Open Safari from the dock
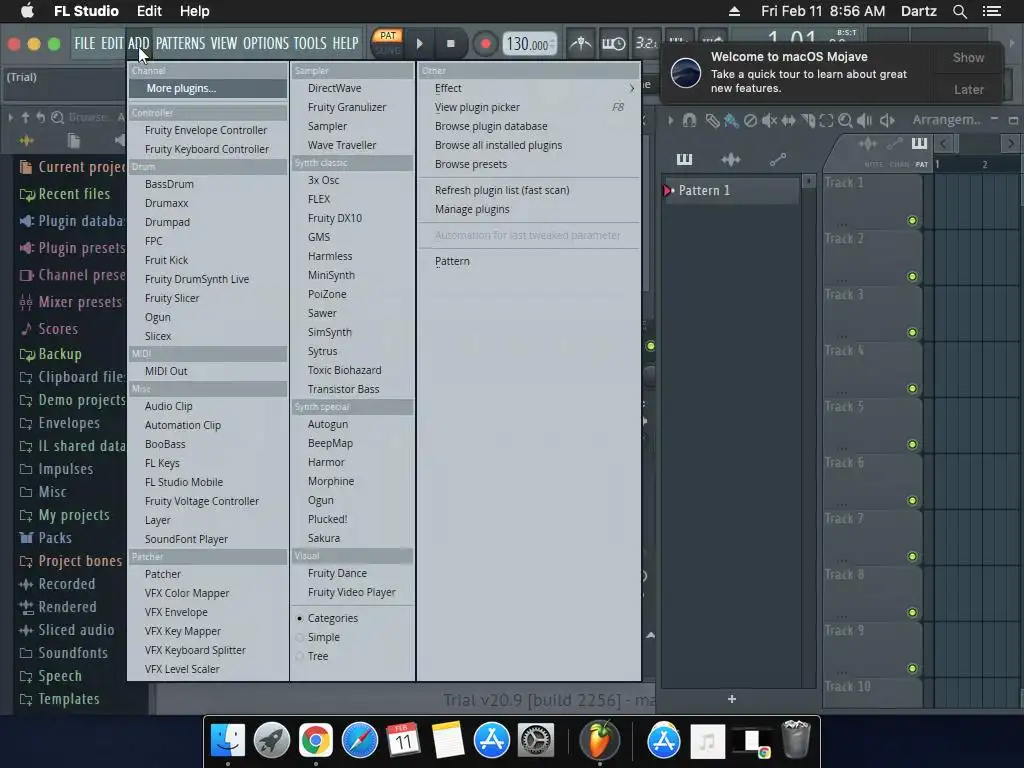The width and height of the screenshot is (1024, 768). tap(360, 741)
